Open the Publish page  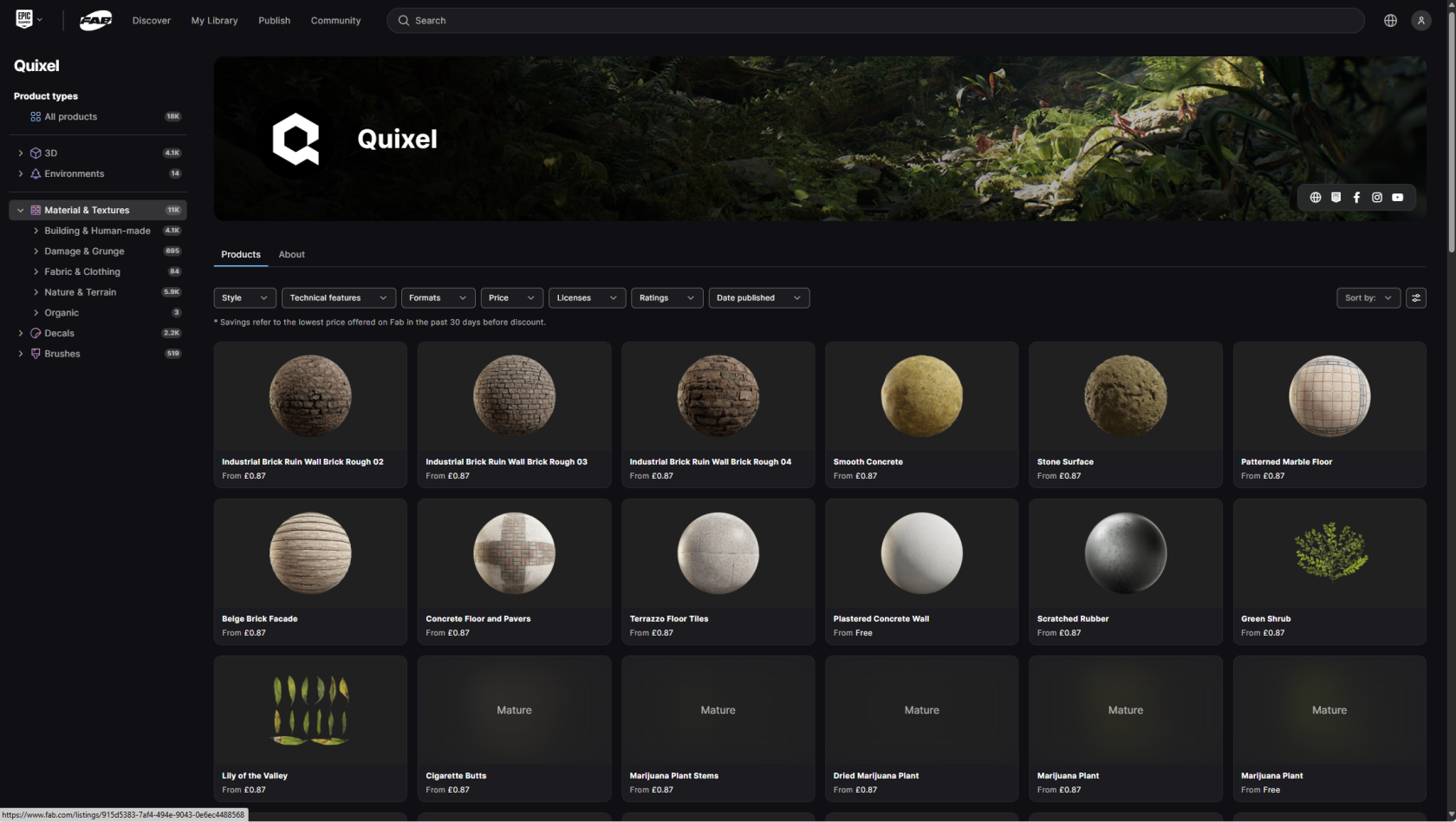(274, 20)
